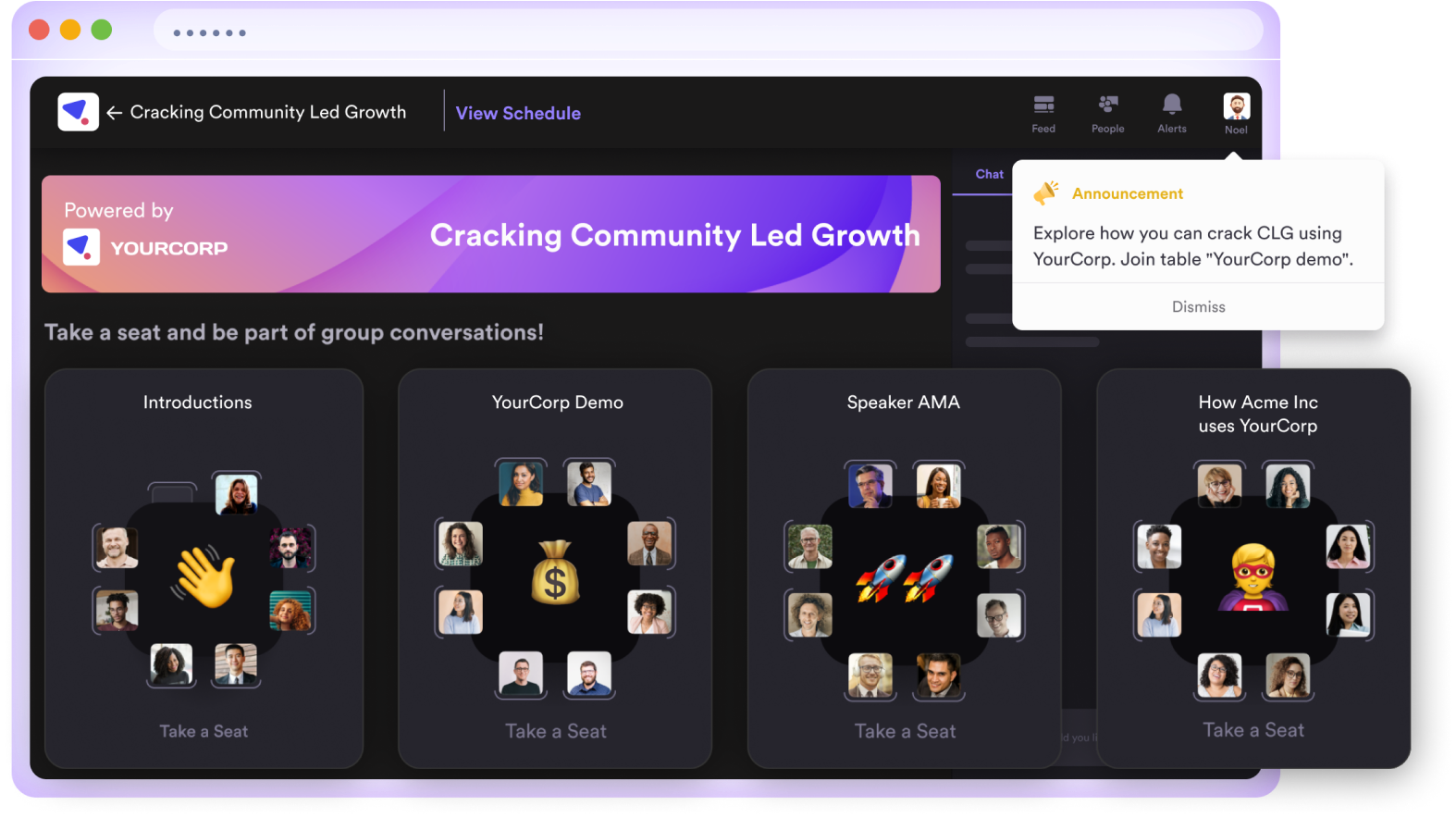Screen dimensions: 1456x818
Task: Click the empty seat at Introductions table
Action: (172, 492)
